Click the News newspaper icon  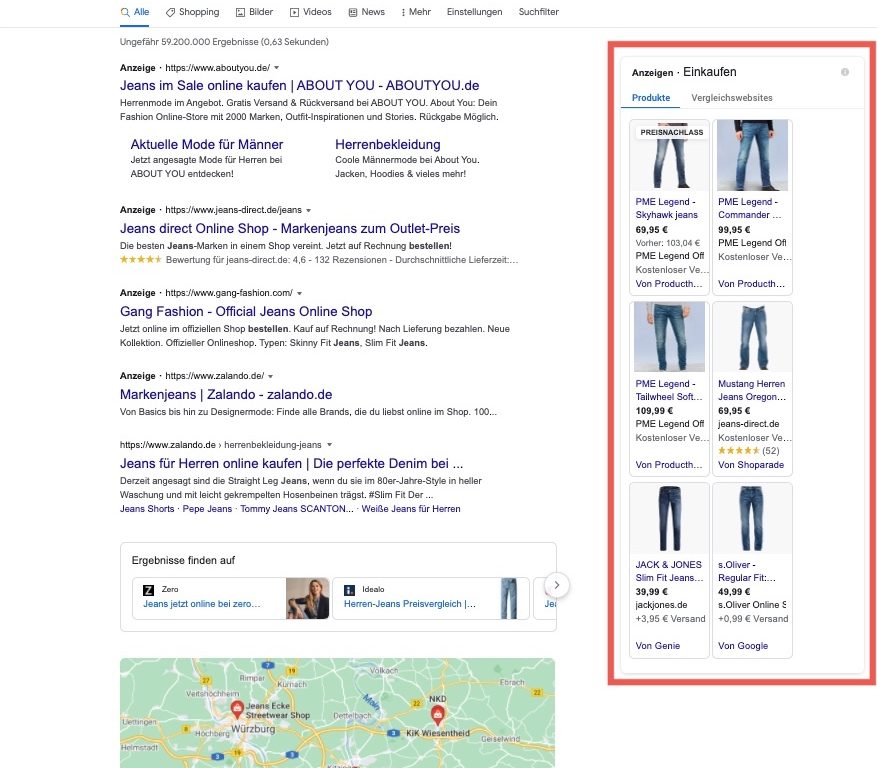353,12
